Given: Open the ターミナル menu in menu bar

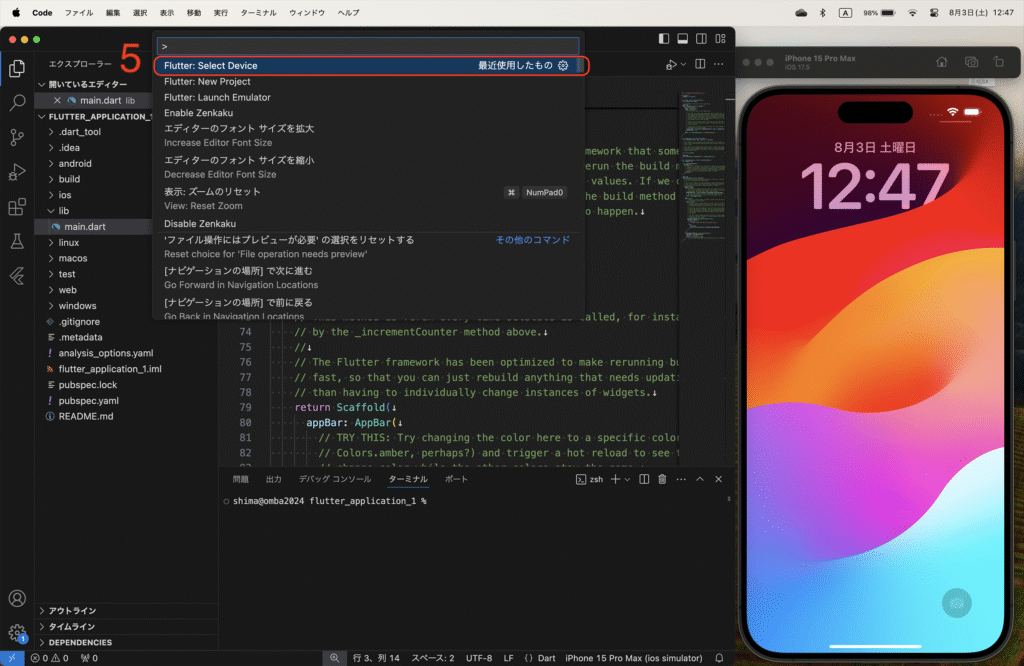Looking at the screenshot, I should click(x=258, y=12).
